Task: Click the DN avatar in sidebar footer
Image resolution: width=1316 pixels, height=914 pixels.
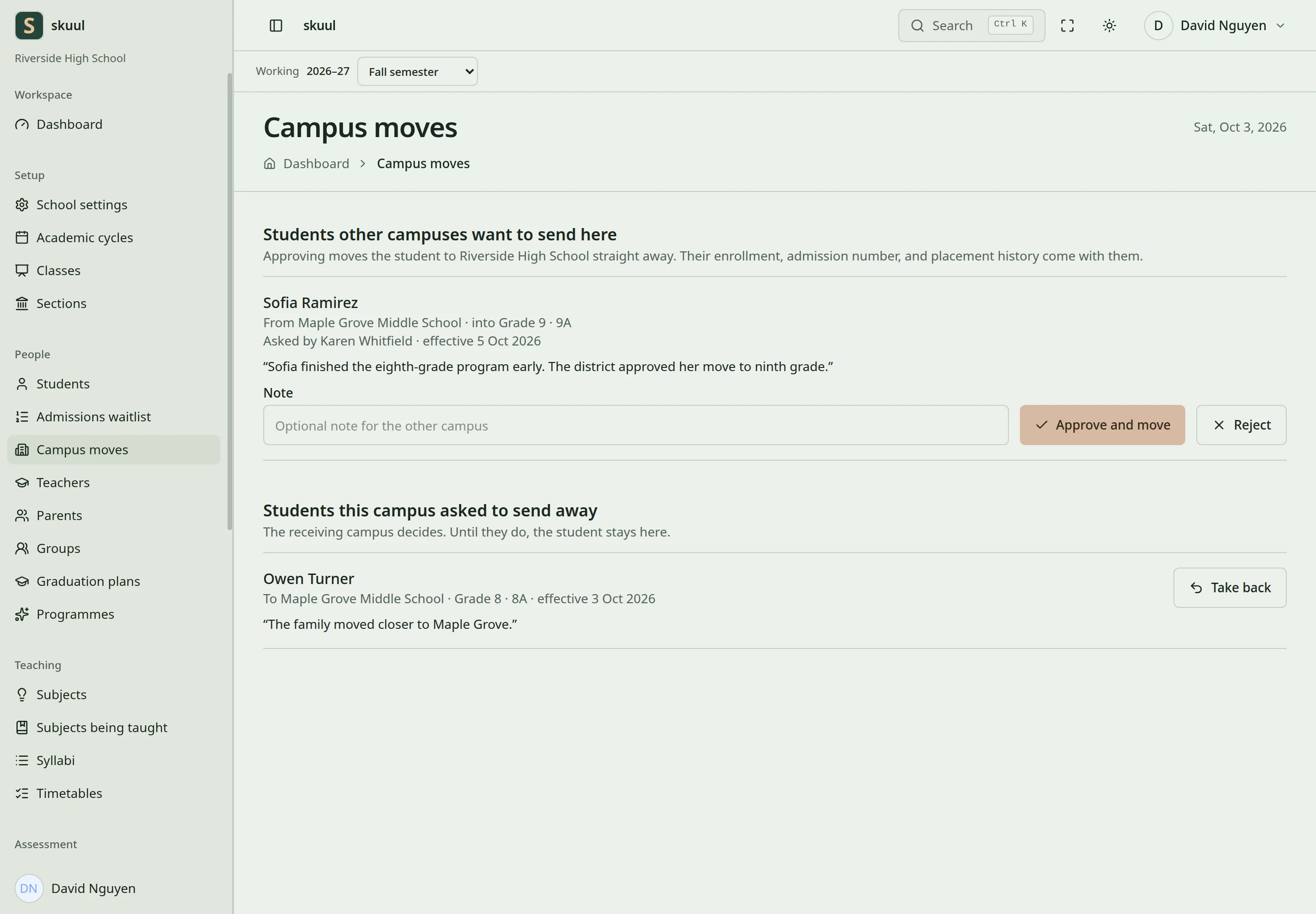Action: click(29, 888)
